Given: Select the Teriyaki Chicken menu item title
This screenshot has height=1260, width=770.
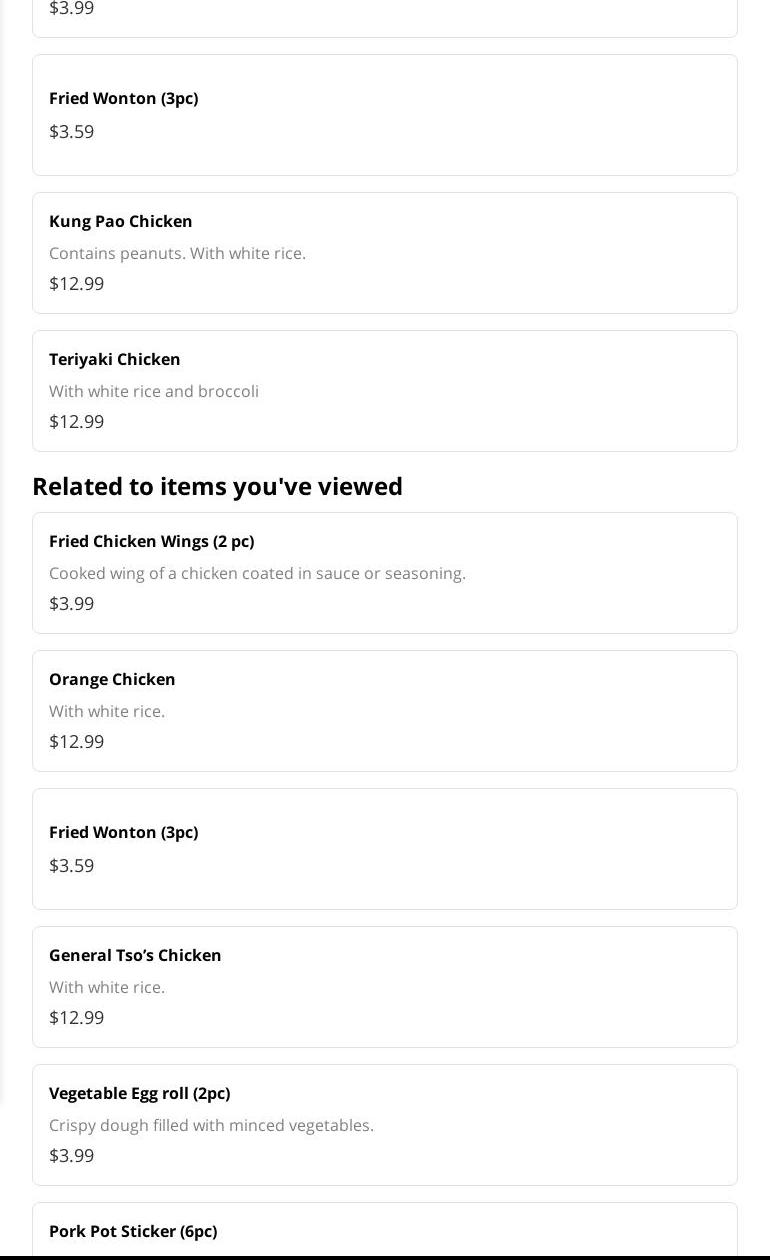Looking at the screenshot, I should point(115,359).
